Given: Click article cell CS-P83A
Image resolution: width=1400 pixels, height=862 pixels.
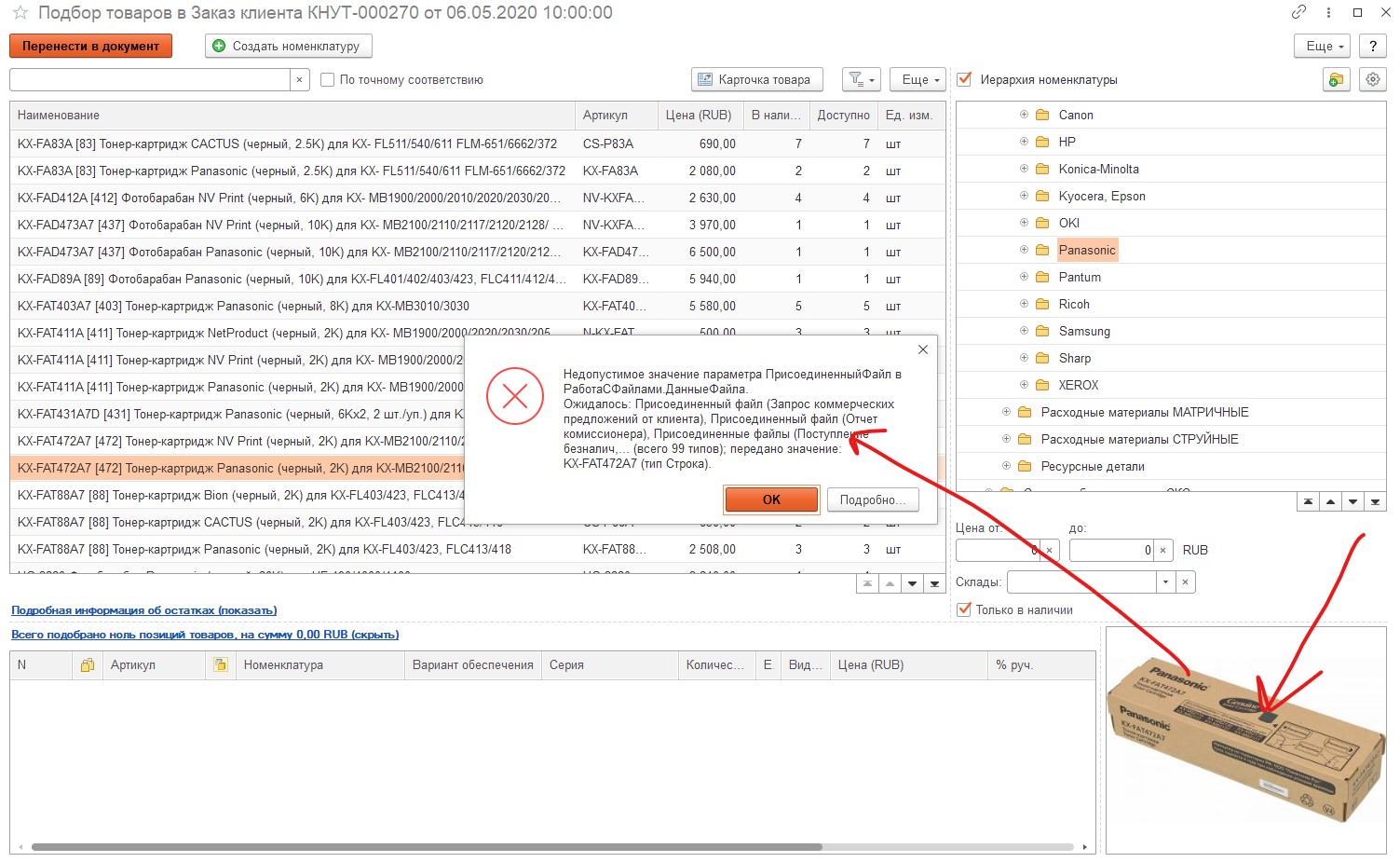Looking at the screenshot, I should click(x=617, y=144).
